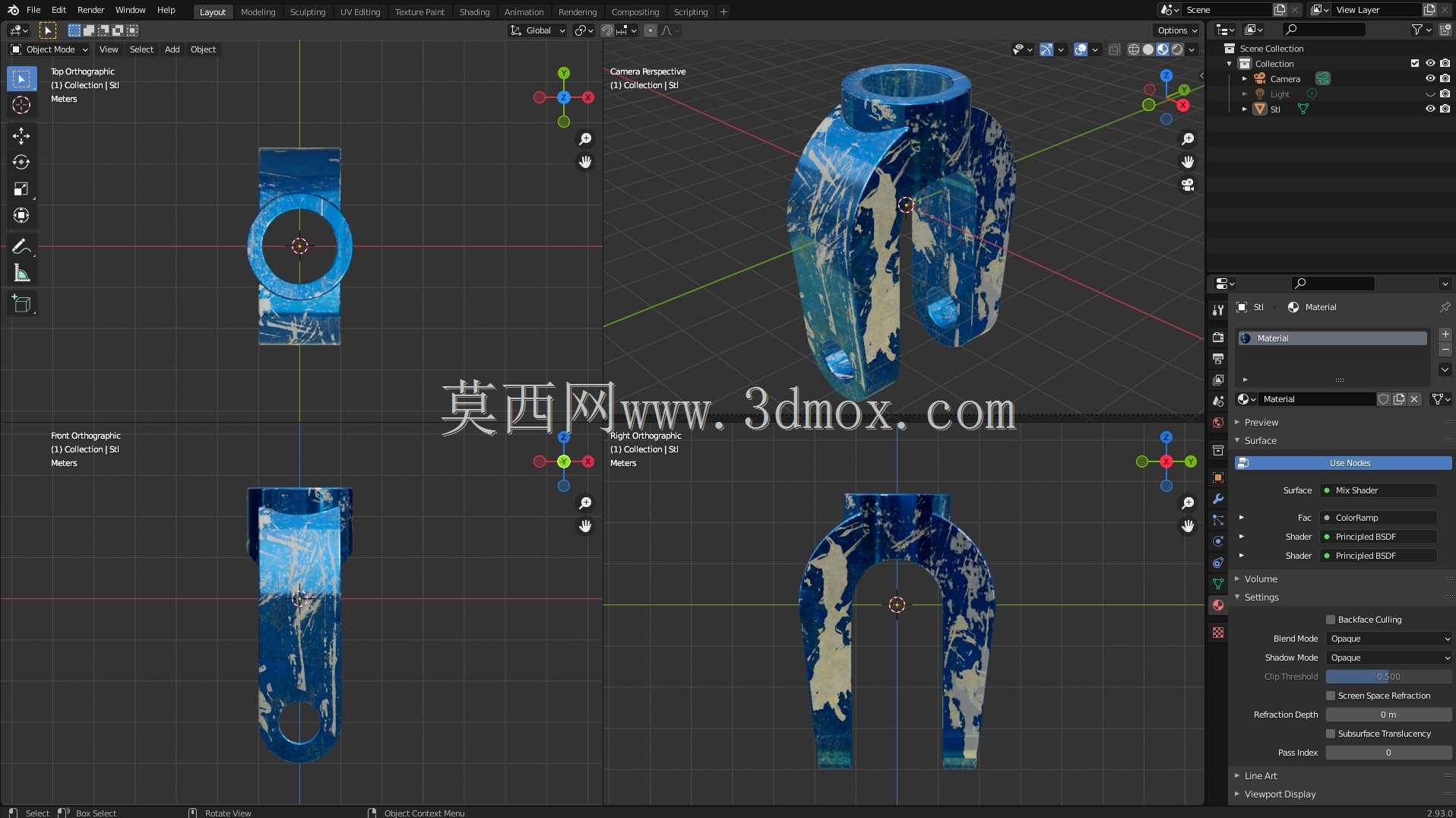Enable Backface Culling checkbox
Screen dimensions: 1456x818
(1331, 620)
